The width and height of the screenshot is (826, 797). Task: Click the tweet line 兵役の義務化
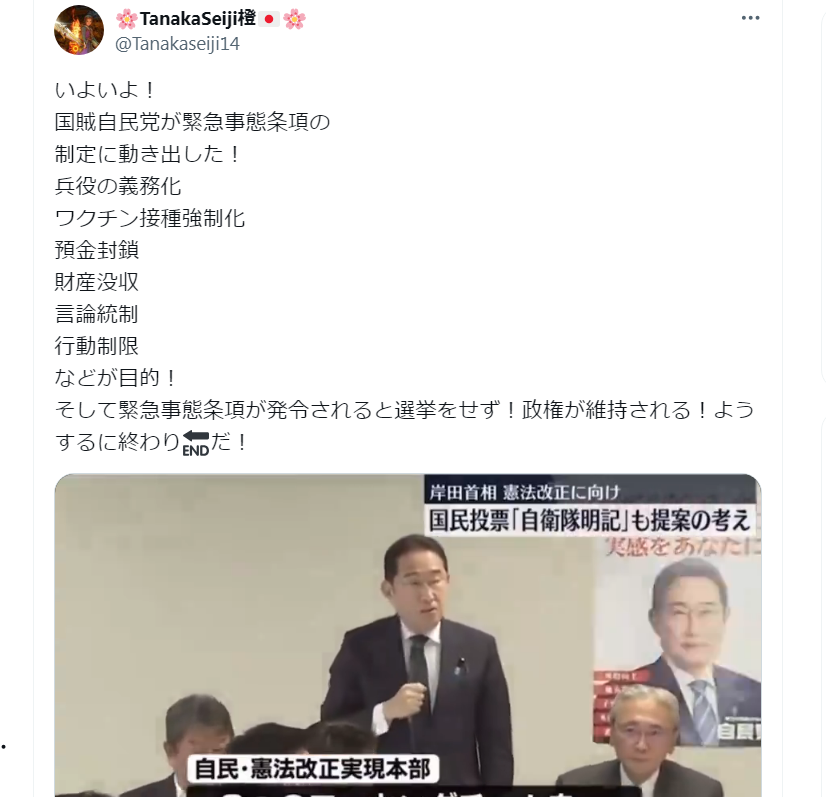pyautogui.click(x=118, y=186)
